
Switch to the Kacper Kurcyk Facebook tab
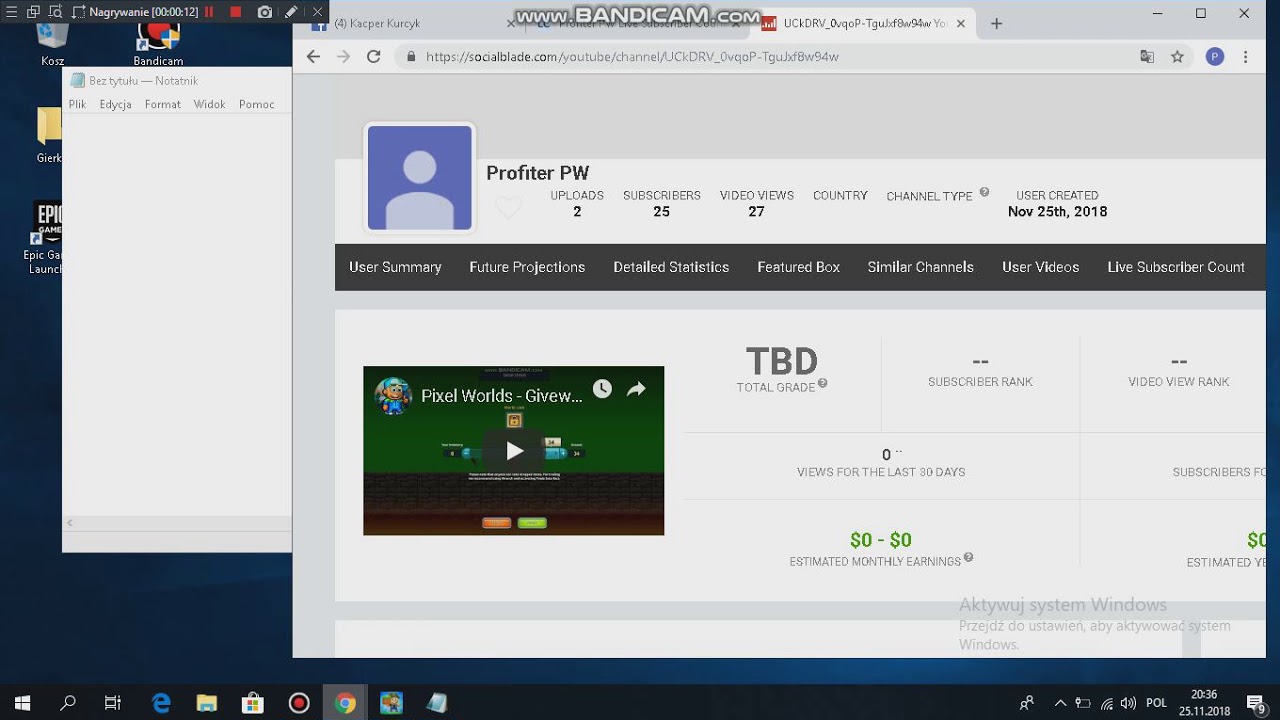[x=410, y=23]
